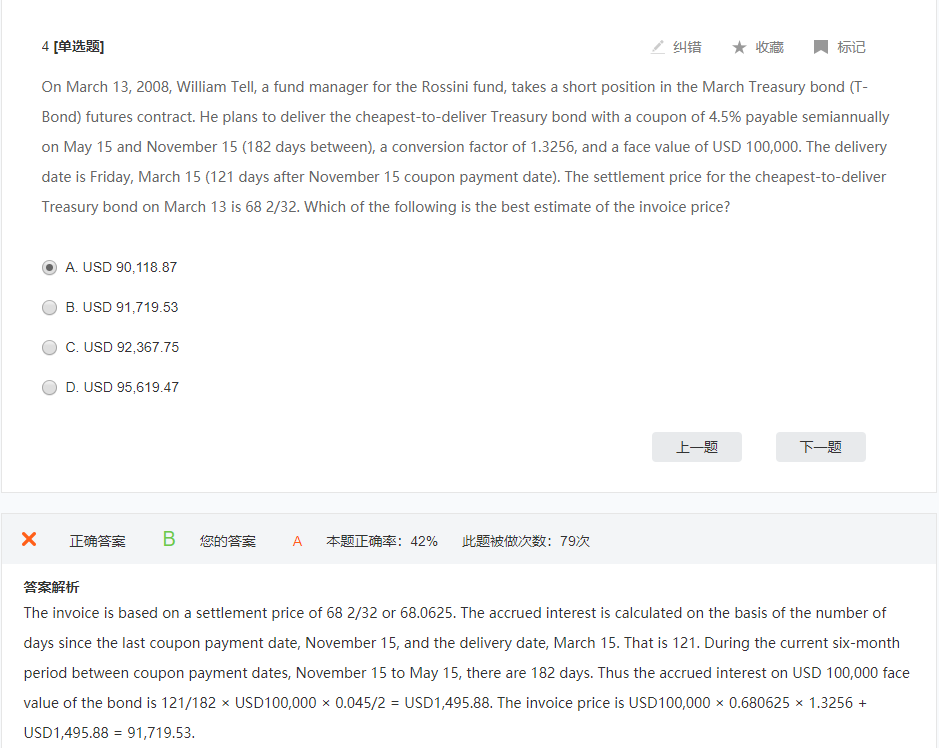Select option B USD 91,719.53 radio
This screenshot has width=939, height=748.
pos(50,307)
